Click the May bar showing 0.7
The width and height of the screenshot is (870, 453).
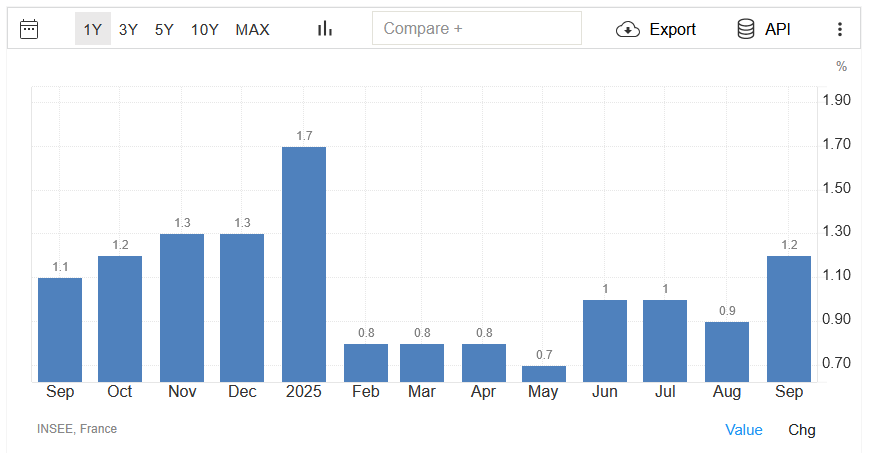(544, 374)
